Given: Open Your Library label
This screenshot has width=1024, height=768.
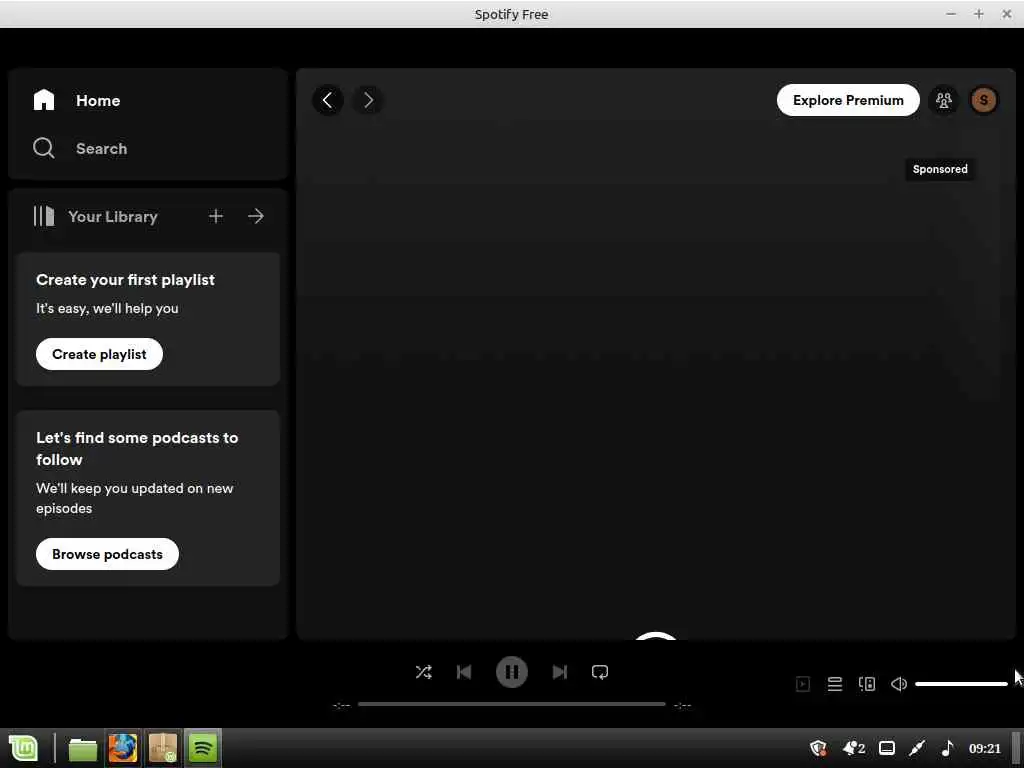Looking at the screenshot, I should (x=112, y=217).
